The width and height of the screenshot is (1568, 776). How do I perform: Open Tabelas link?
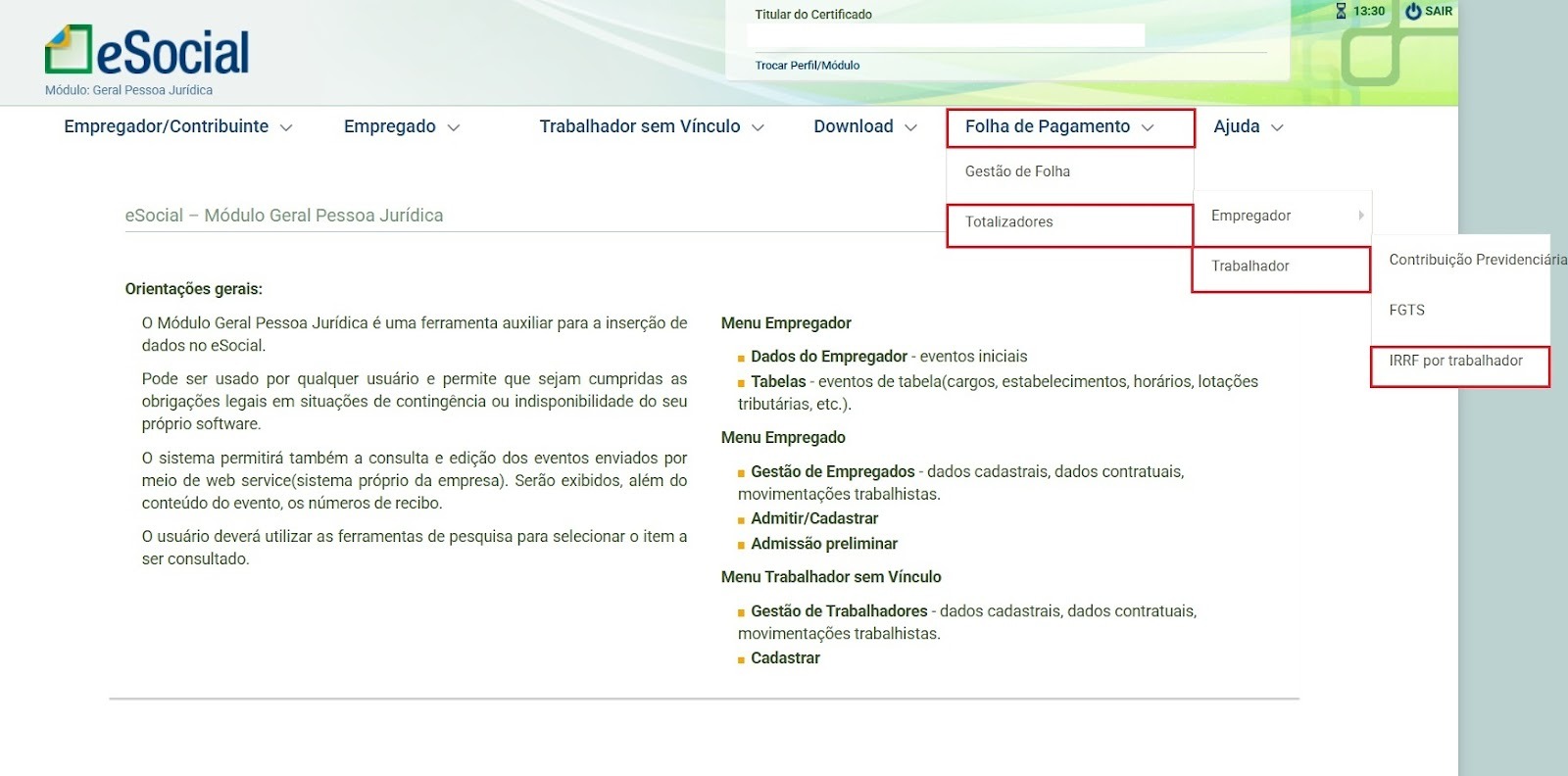click(x=778, y=381)
